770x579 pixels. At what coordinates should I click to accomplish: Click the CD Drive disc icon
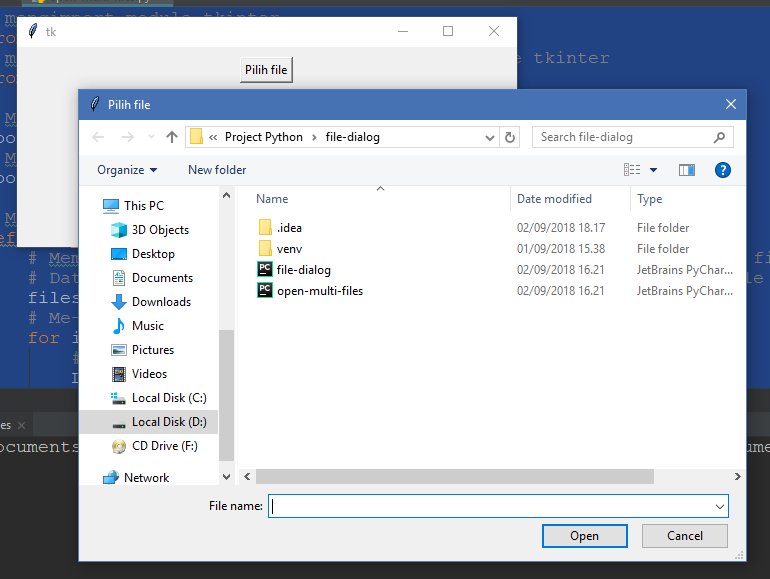(x=119, y=446)
